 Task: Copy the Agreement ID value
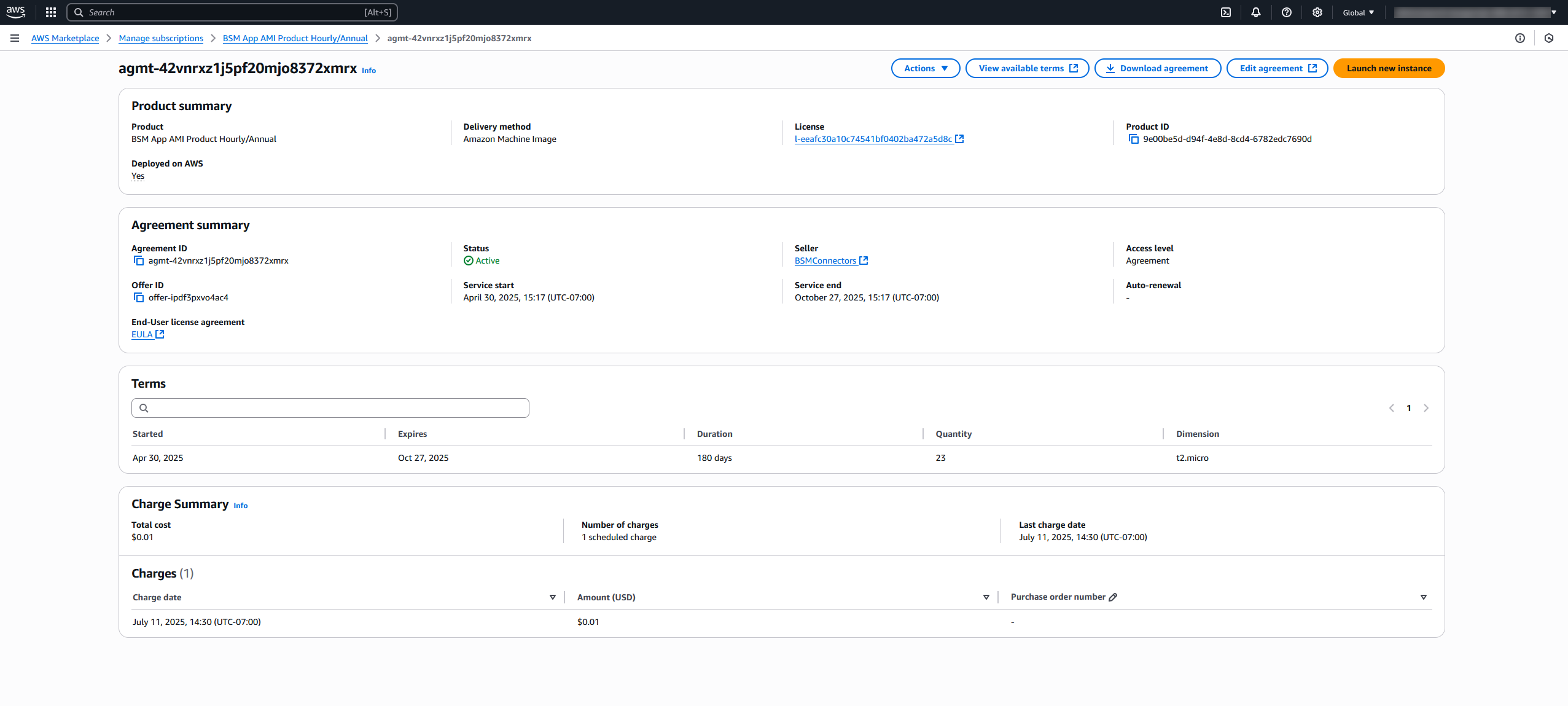point(139,261)
